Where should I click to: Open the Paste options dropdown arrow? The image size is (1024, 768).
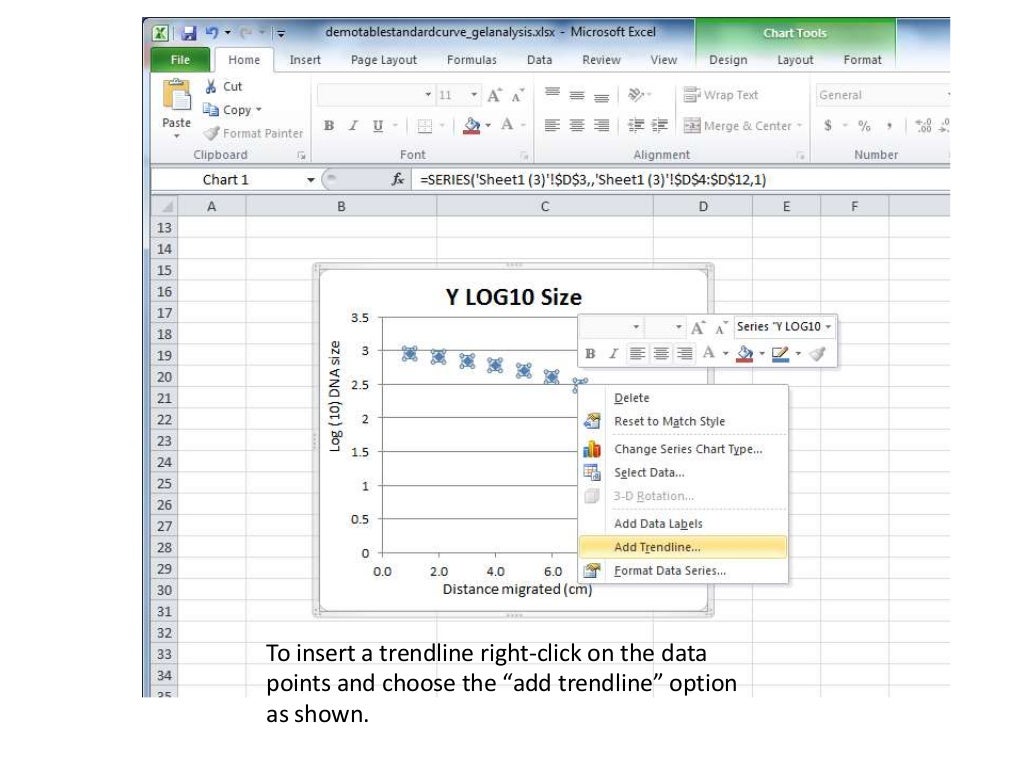tap(176, 136)
